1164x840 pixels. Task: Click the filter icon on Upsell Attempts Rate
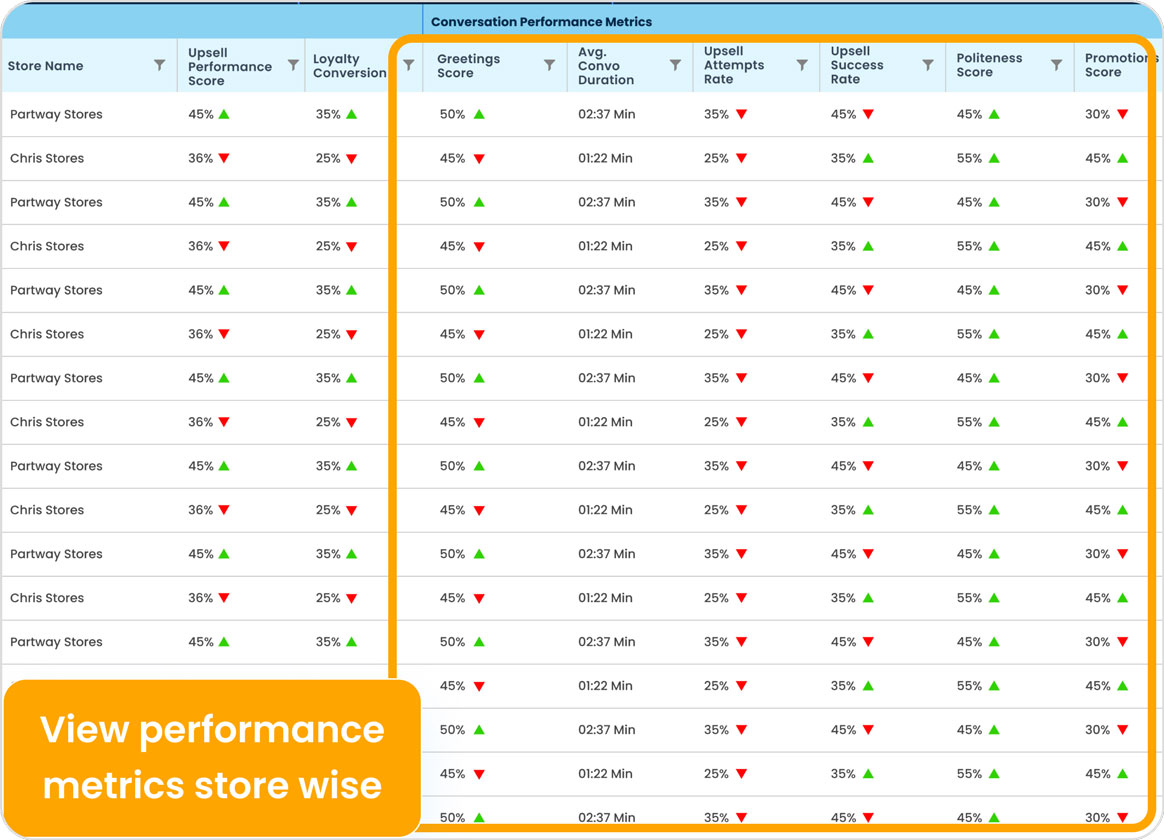click(802, 65)
